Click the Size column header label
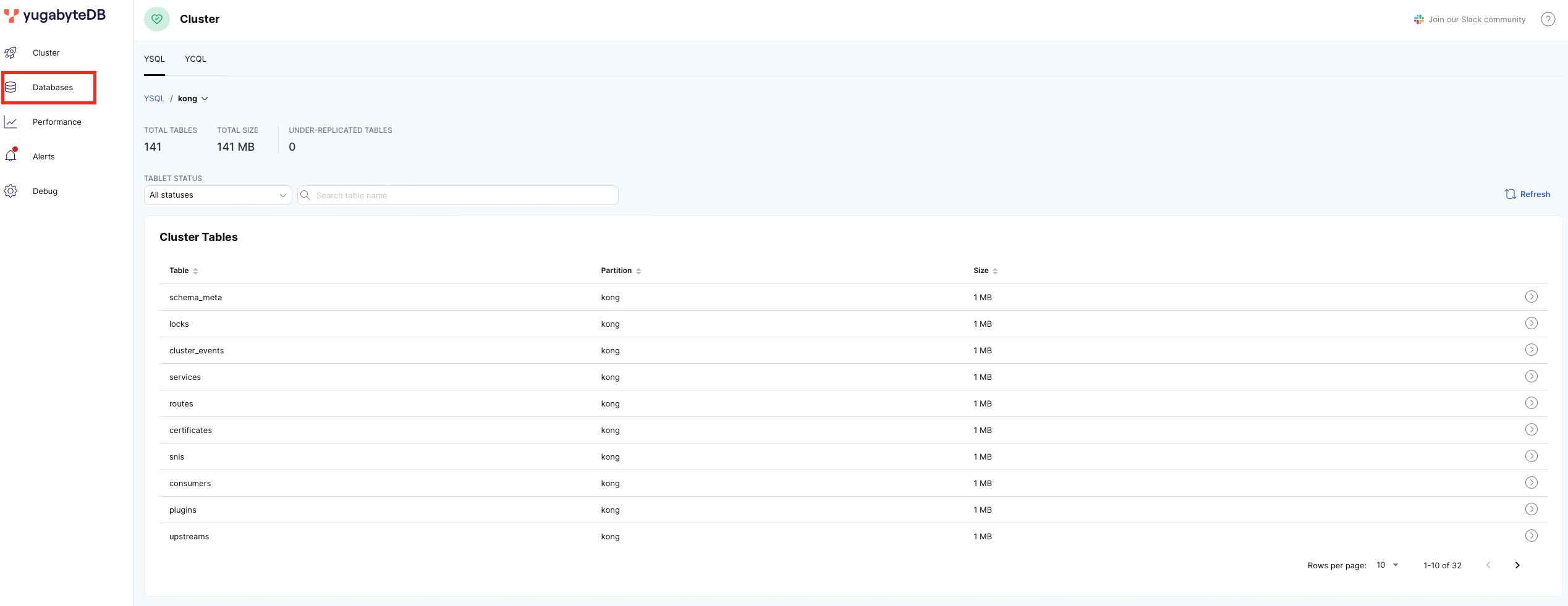 coord(981,271)
